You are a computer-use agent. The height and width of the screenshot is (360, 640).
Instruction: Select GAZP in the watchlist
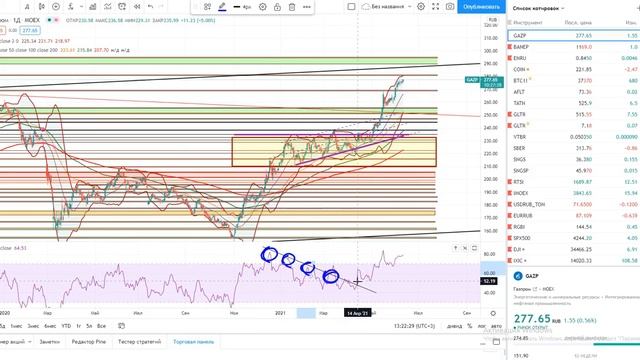573,36
